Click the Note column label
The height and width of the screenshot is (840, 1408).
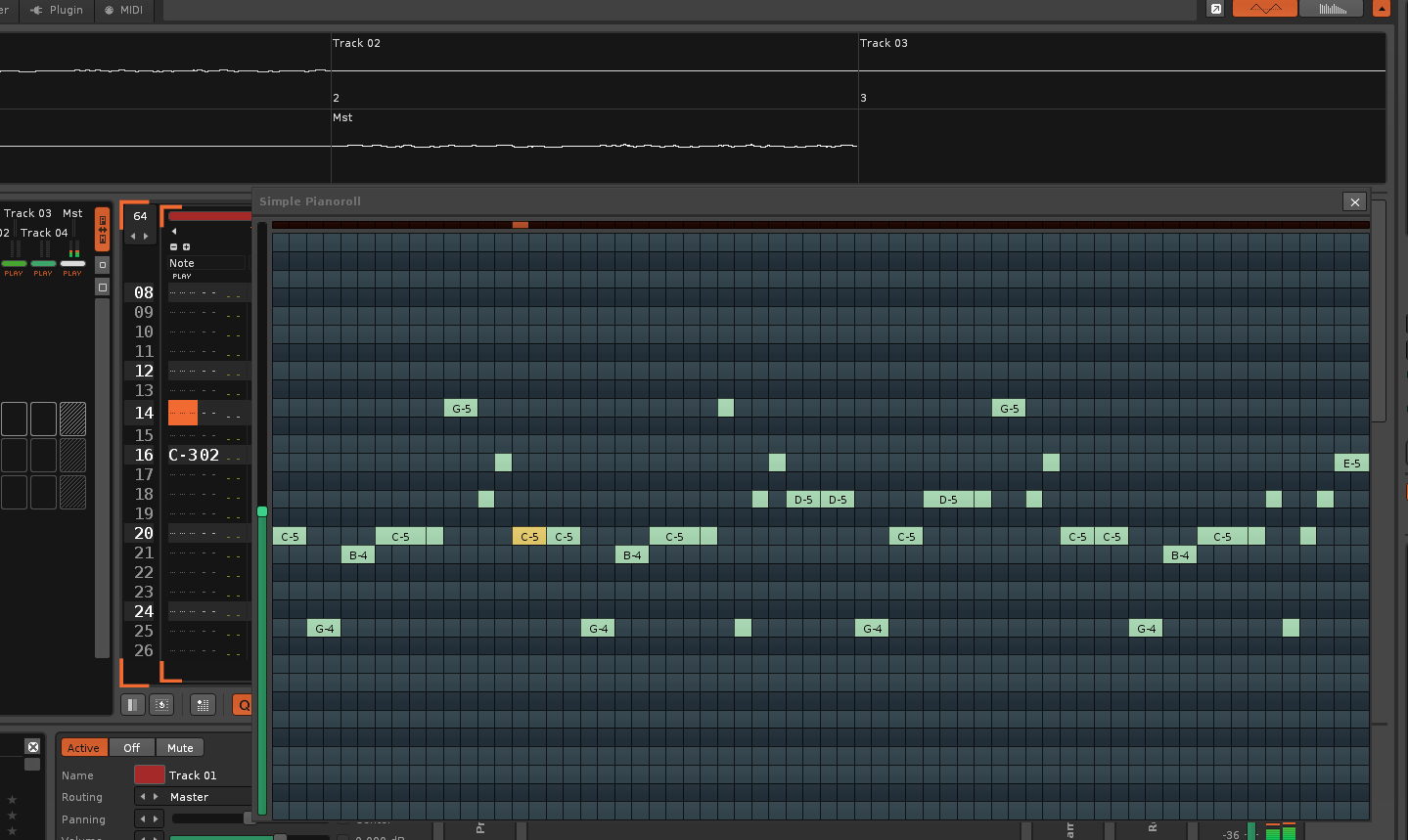(x=182, y=263)
